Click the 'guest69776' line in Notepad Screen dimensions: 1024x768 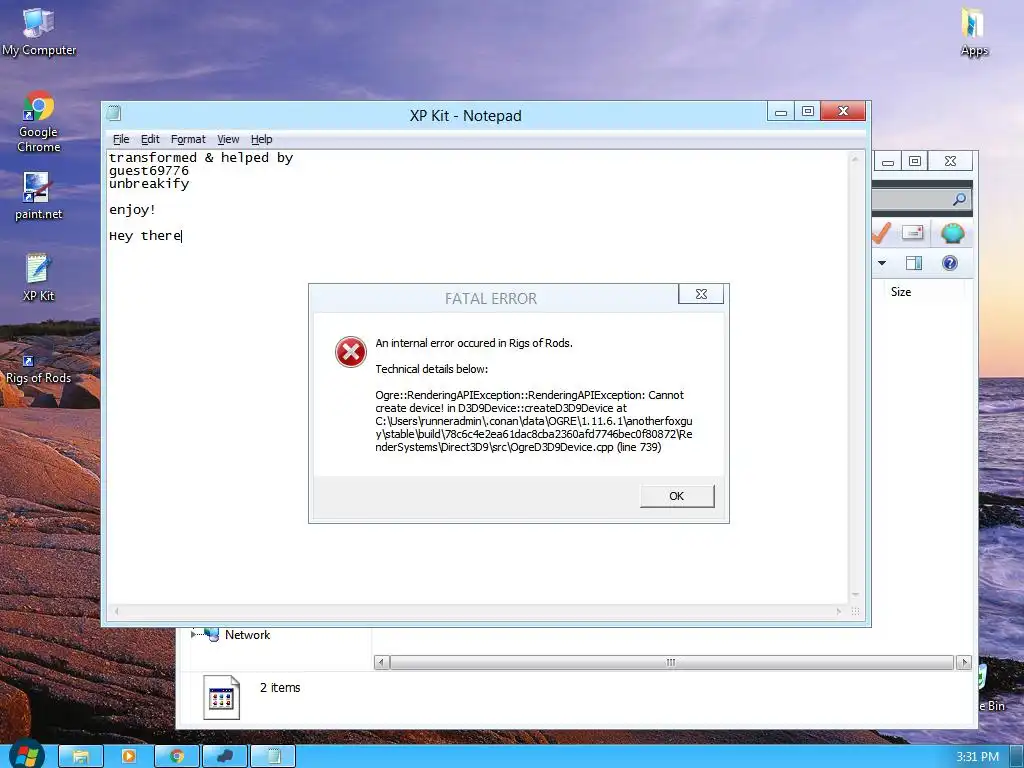[x=149, y=171]
